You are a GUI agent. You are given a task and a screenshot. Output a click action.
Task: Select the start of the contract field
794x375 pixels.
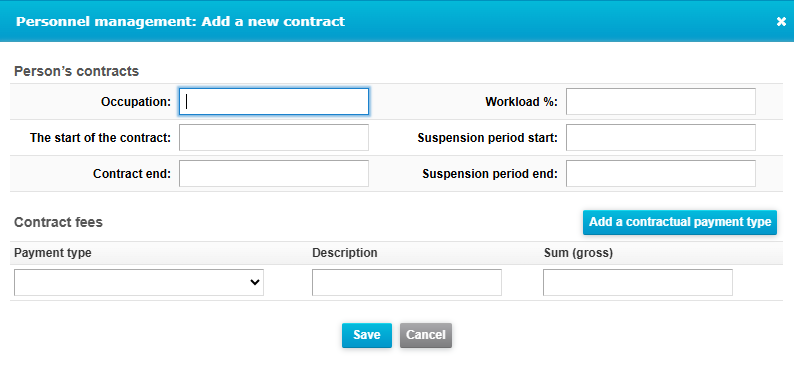tap(274, 138)
